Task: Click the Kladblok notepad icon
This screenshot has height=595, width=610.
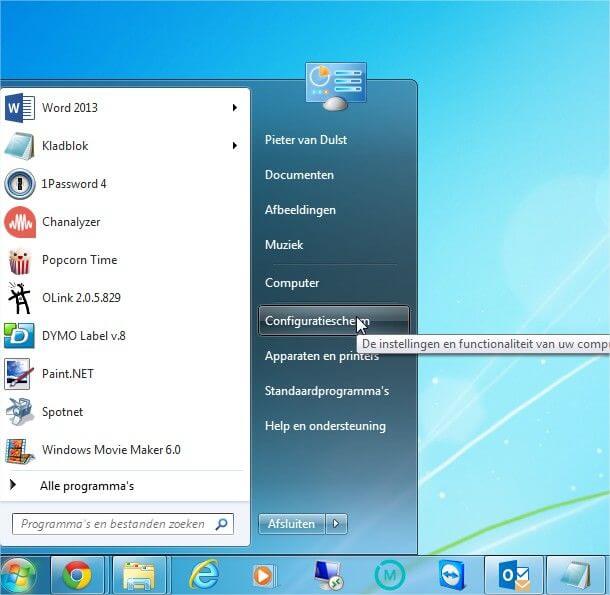Action: click(19, 146)
